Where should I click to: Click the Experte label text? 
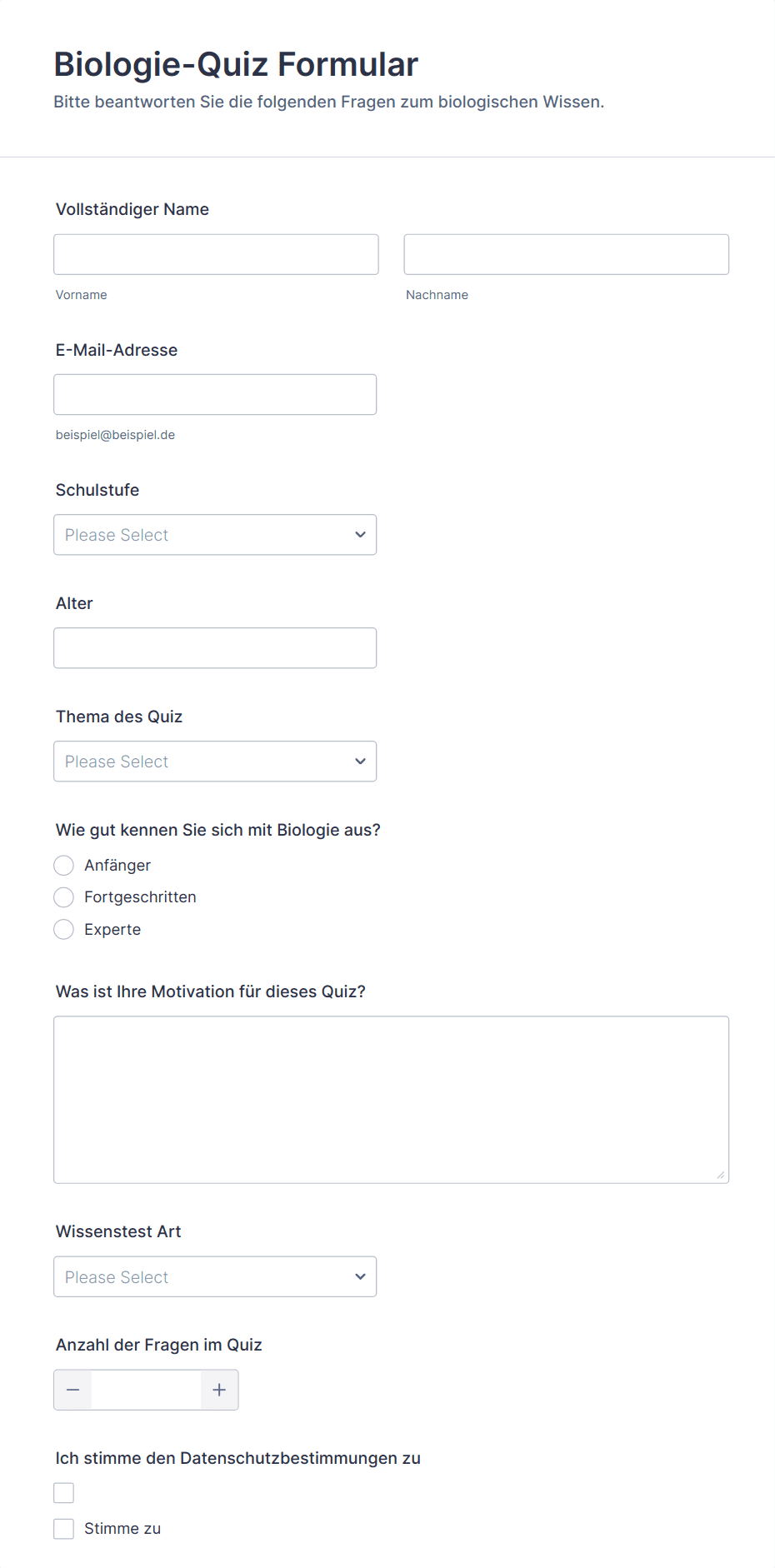tap(112, 929)
